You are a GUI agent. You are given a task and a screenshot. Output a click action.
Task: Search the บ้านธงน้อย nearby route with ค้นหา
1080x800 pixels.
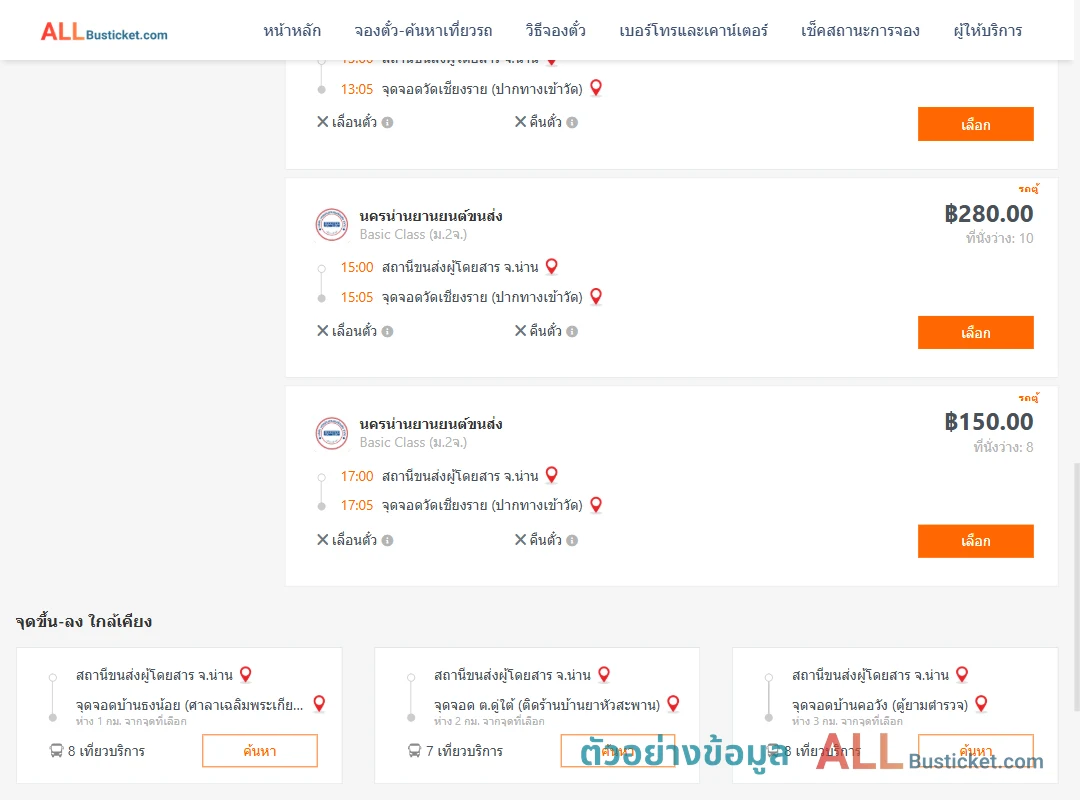point(260,750)
